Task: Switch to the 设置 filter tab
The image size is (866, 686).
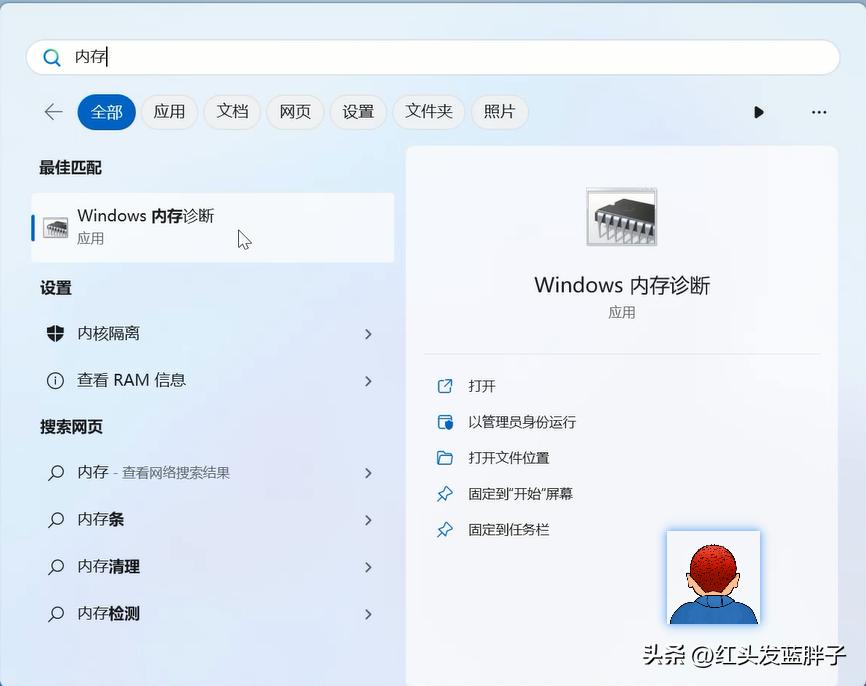Action: pyautogui.click(x=358, y=112)
